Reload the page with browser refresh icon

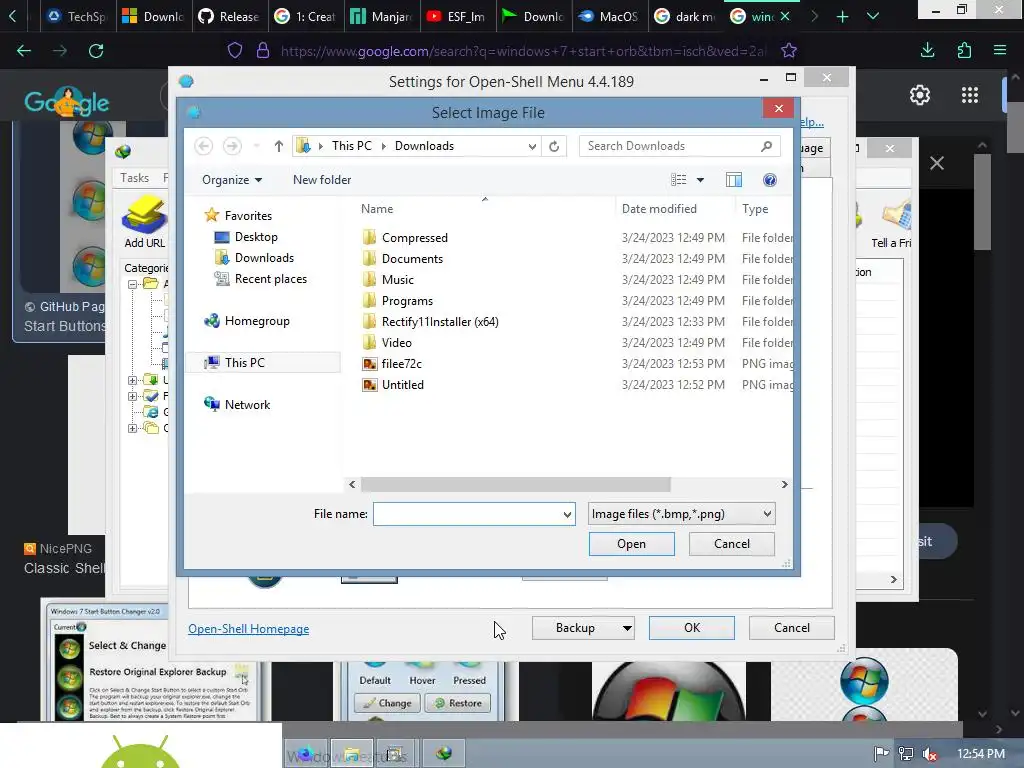pyautogui.click(x=96, y=51)
